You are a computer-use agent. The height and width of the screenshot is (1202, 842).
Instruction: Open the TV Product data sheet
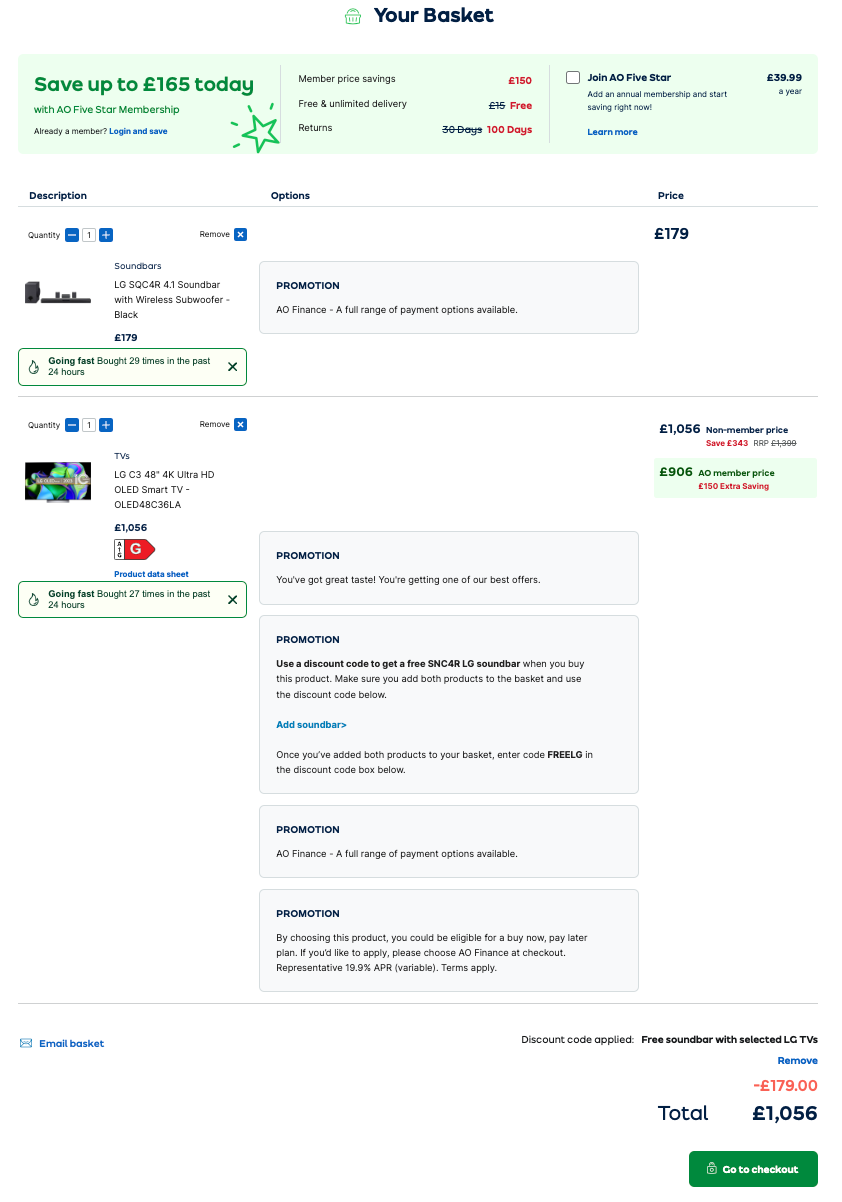(x=151, y=574)
